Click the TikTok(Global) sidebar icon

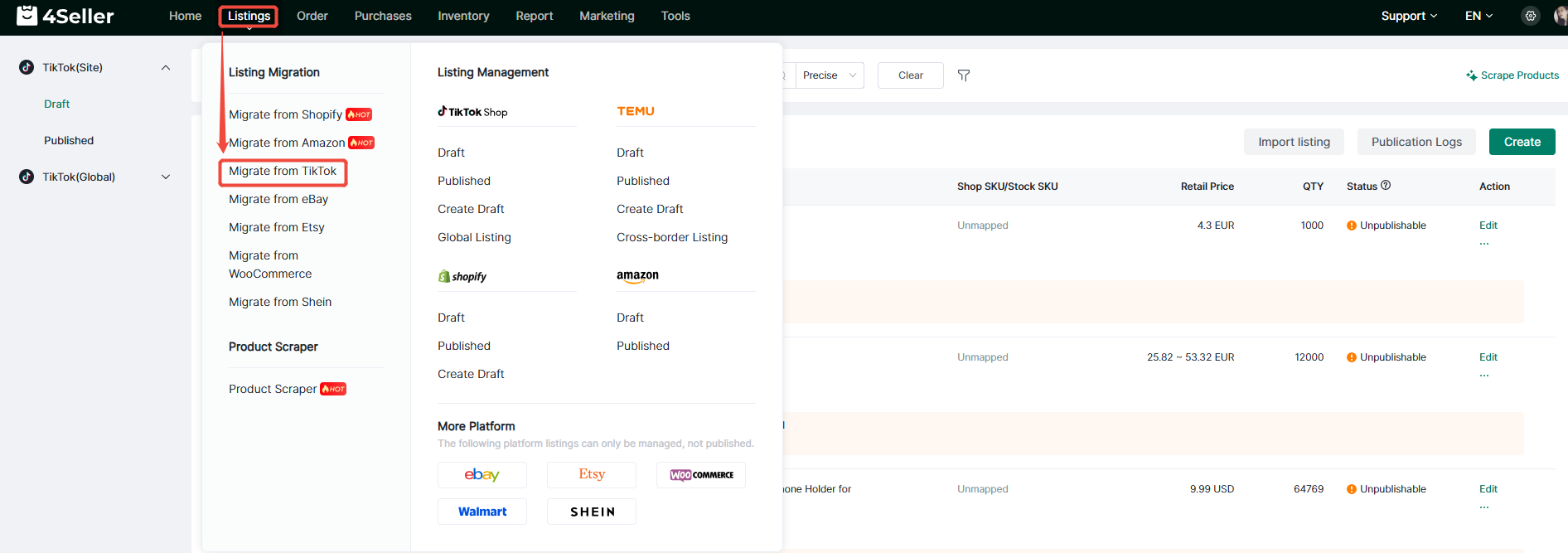(27, 177)
